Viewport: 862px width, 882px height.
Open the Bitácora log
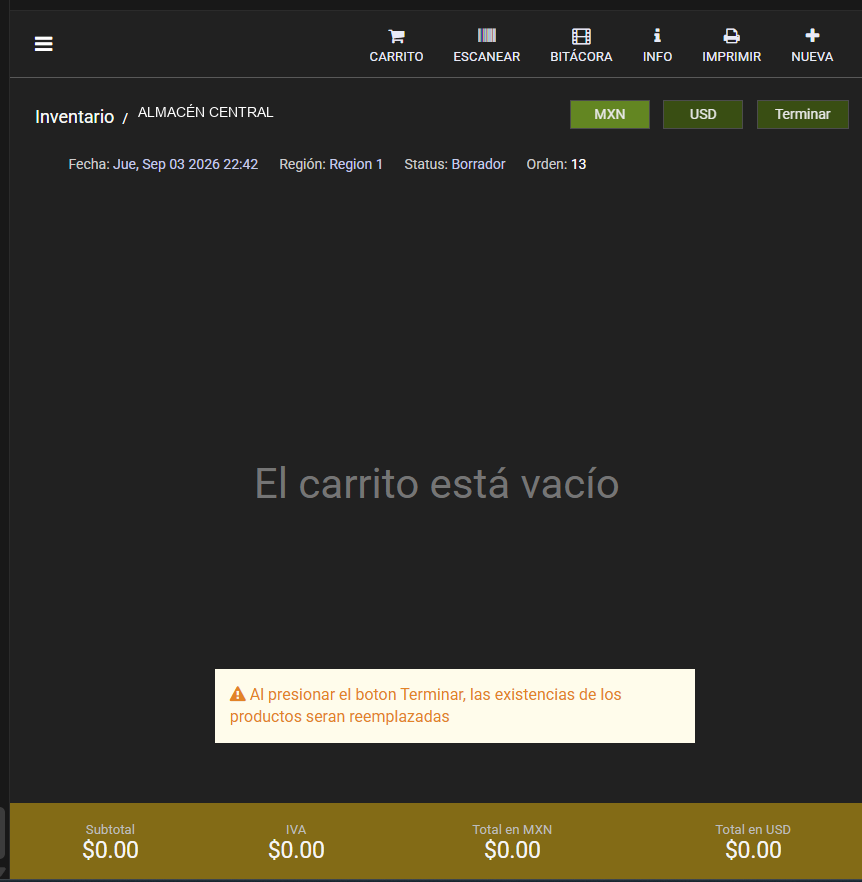[581, 45]
